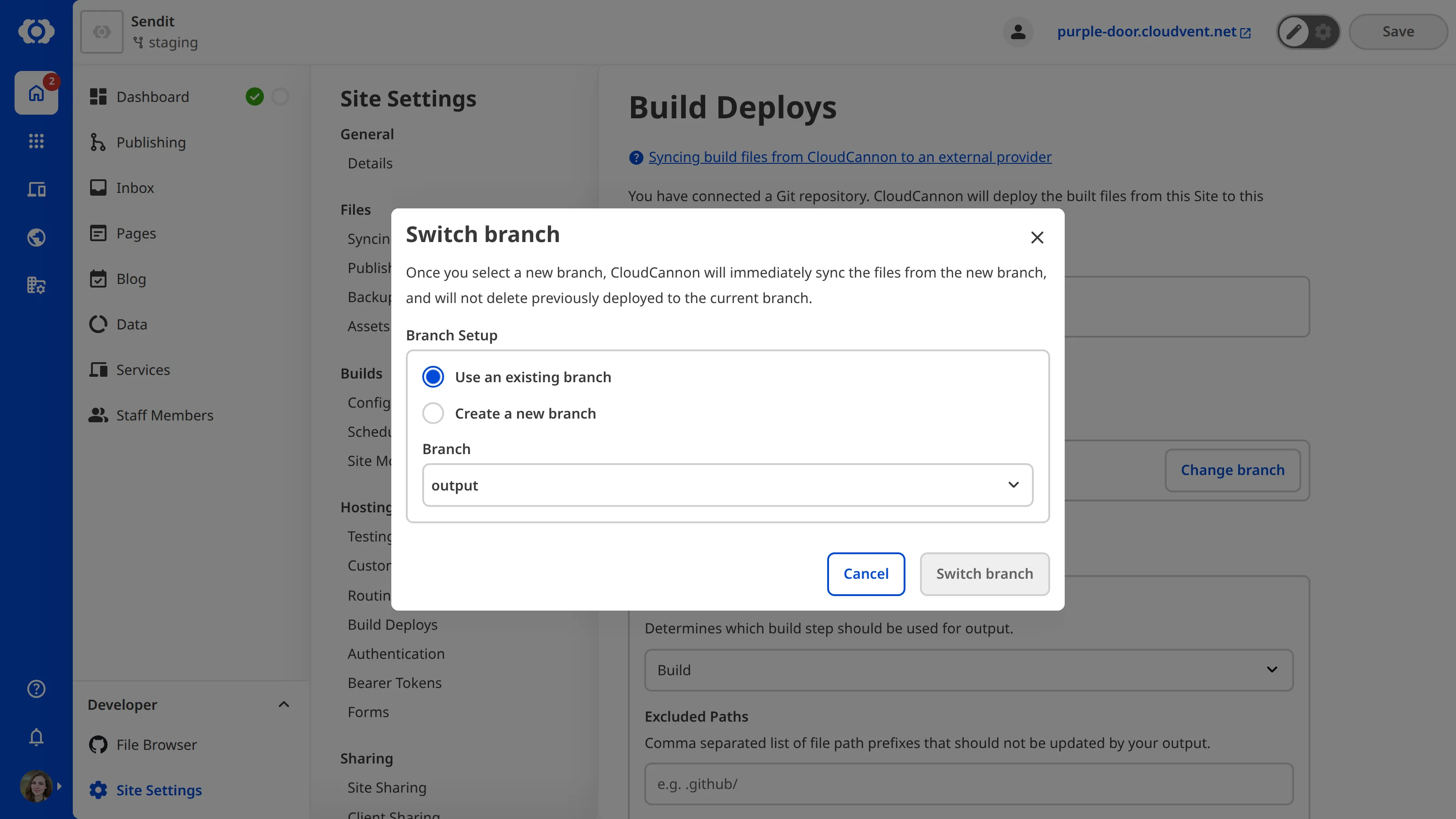Click the staging branch icon
The width and height of the screenshot is (1456, 819).
tap(138, 42)
